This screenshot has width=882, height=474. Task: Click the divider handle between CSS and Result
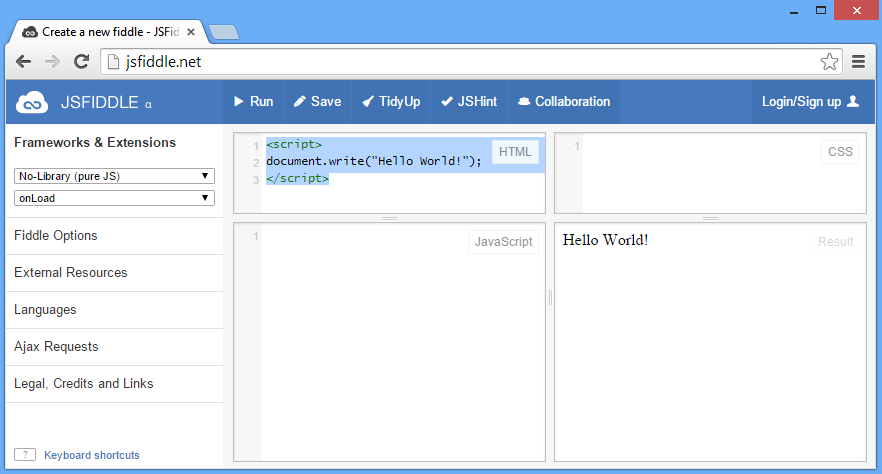click(710, 218)
